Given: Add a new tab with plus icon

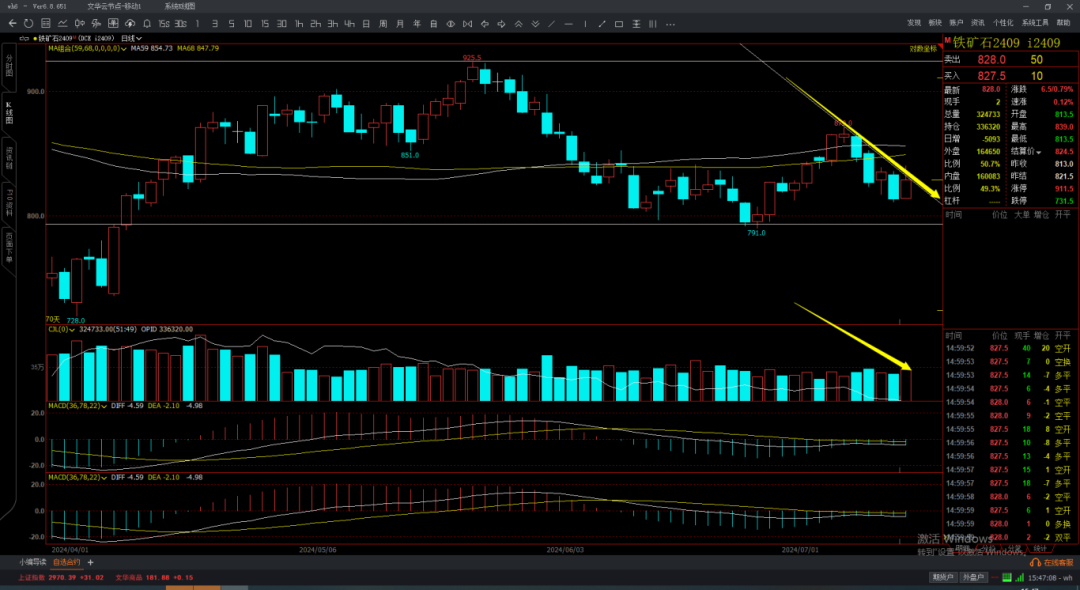Looking at the screenshot, I should click(x=90, y=562).
